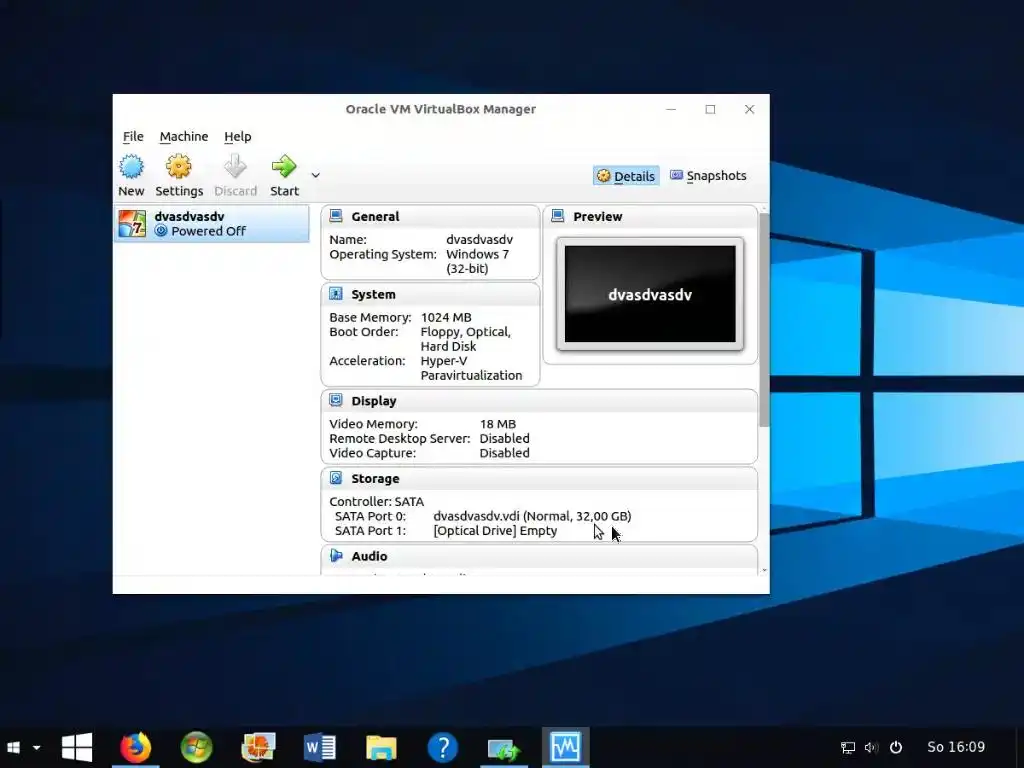Click the VirtualBox taskbar icon
Image resolution: width=1024 pixels, height=768 pixels.
pos(565,748)
